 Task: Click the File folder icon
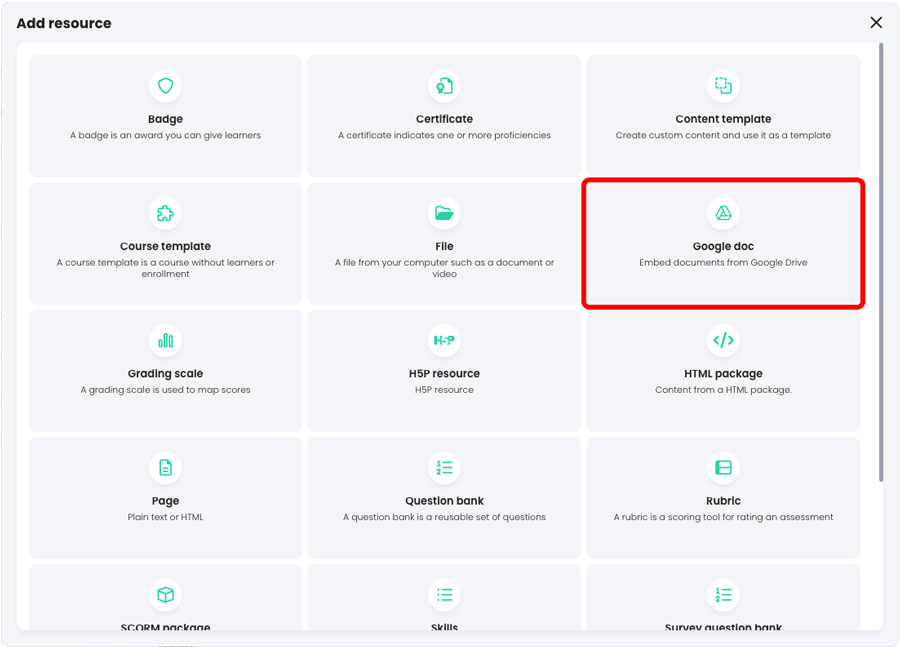[x=444, y=213]
